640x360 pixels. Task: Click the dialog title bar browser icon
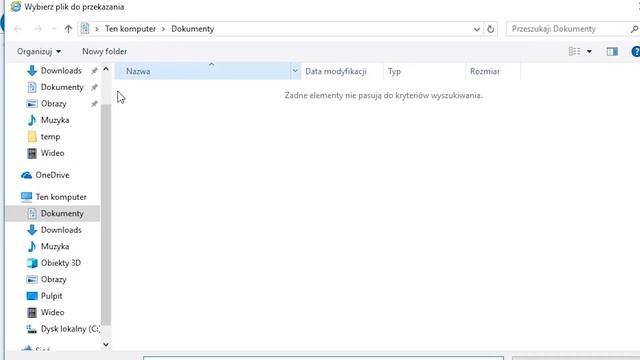click(x=16, y=7)
